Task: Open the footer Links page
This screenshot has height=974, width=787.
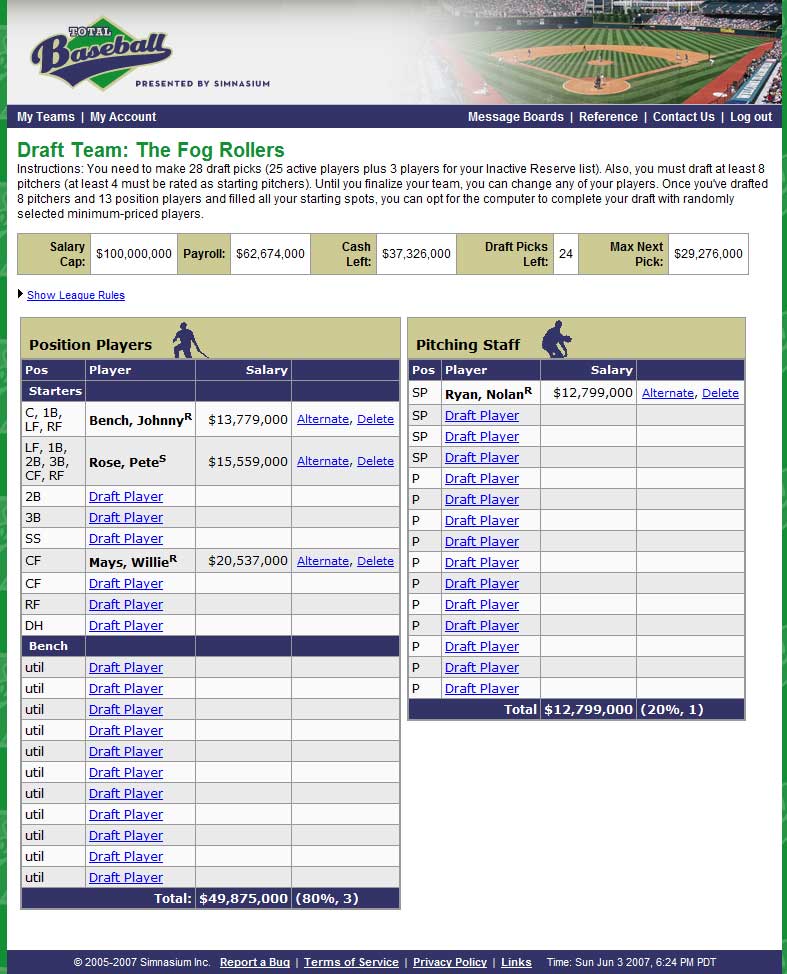Action: pyautogui.click(x=516, y=962)
